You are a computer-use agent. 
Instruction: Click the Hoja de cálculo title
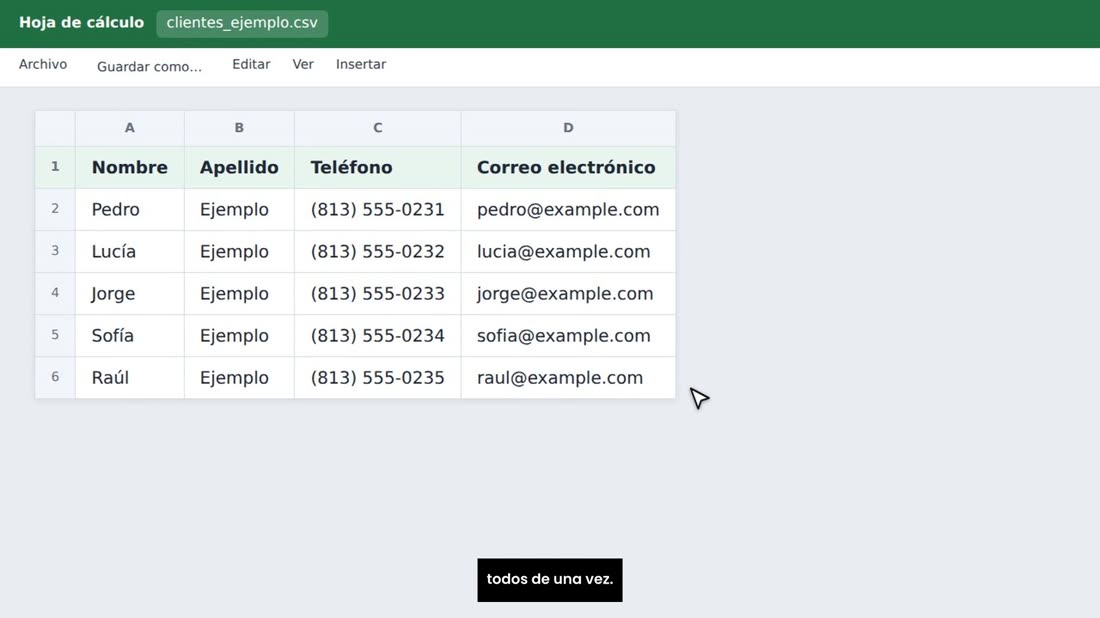[81, 22]
